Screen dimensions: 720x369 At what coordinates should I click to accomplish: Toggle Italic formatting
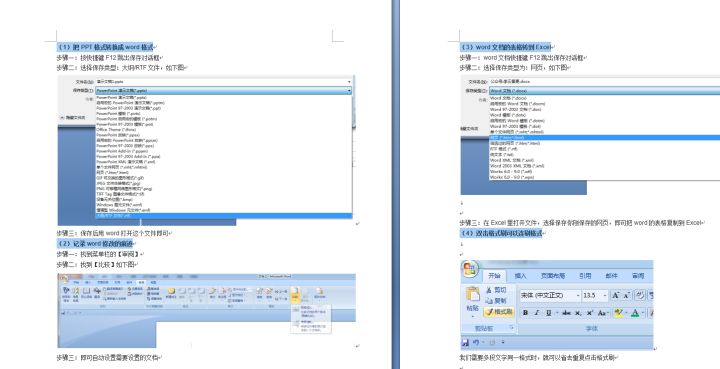click(x=536, y=313)
